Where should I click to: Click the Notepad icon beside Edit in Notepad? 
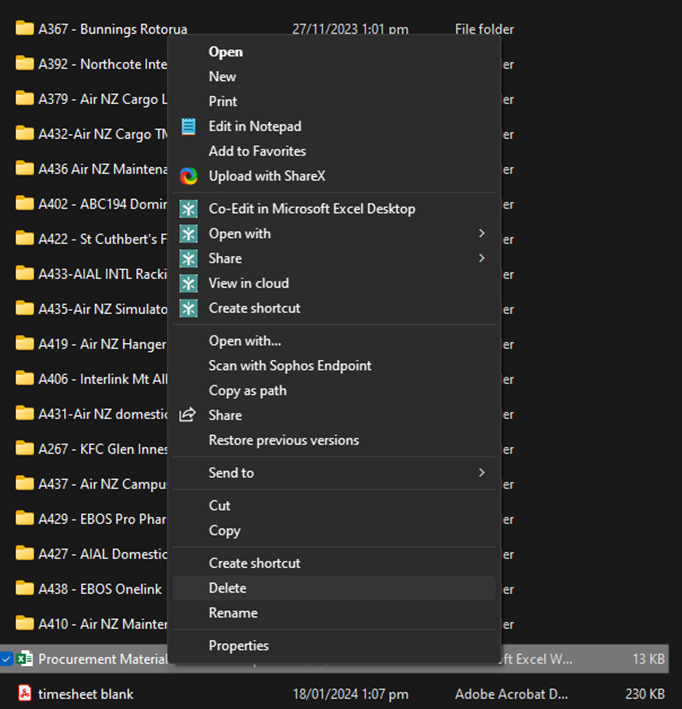(189, 127)
